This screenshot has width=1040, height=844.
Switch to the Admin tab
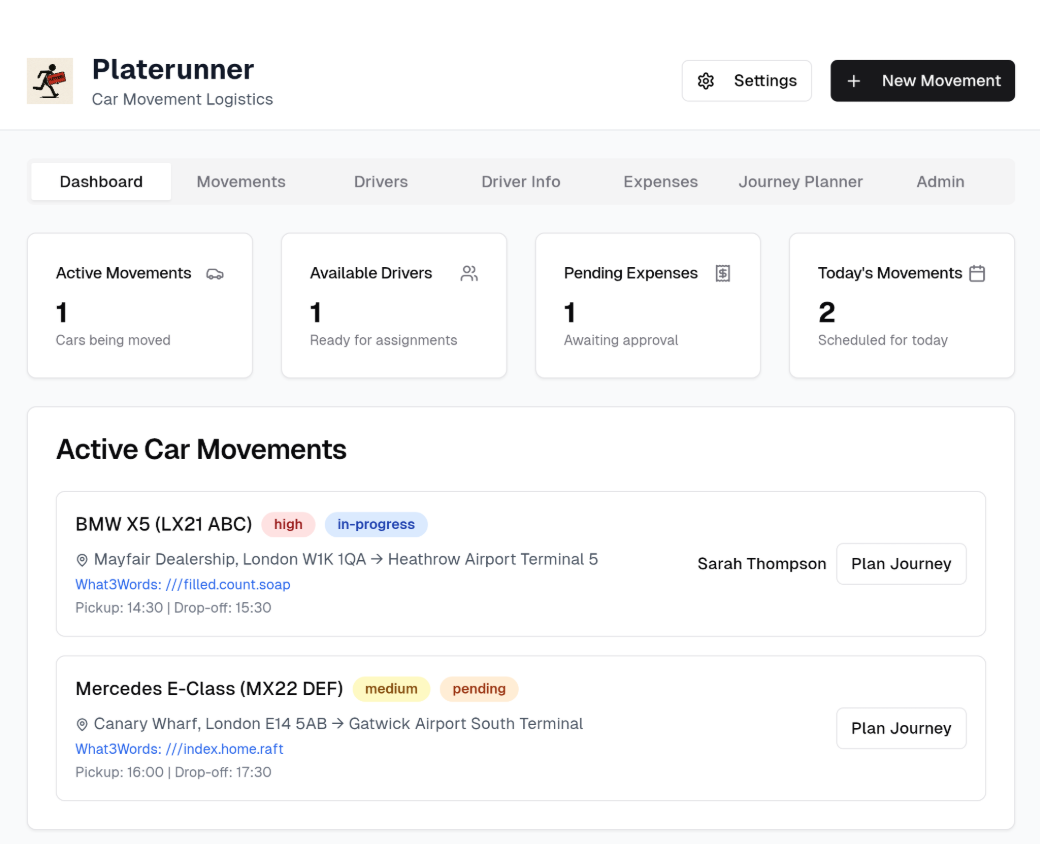(941, 182)
